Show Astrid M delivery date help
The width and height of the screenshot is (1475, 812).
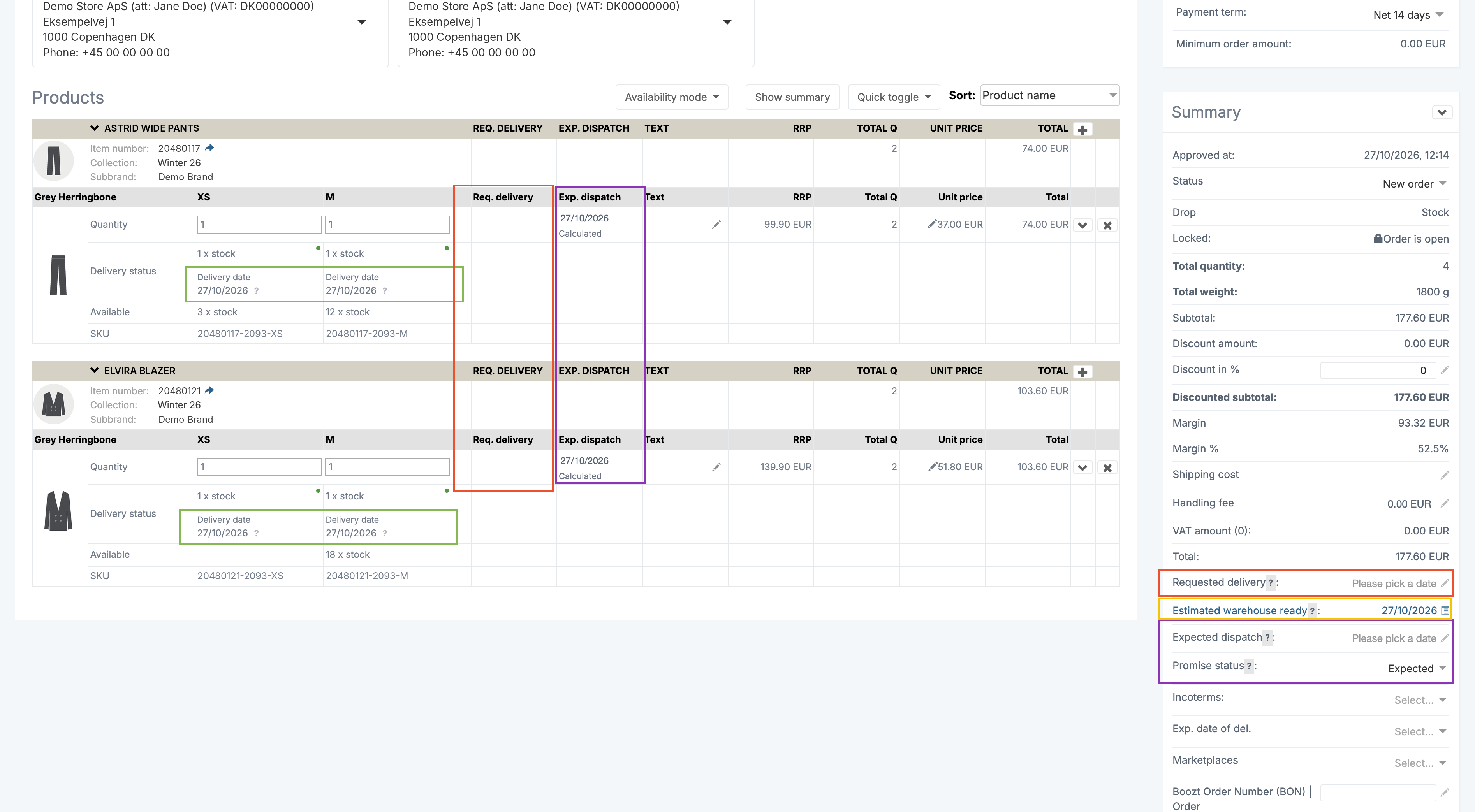click(385, 291)
